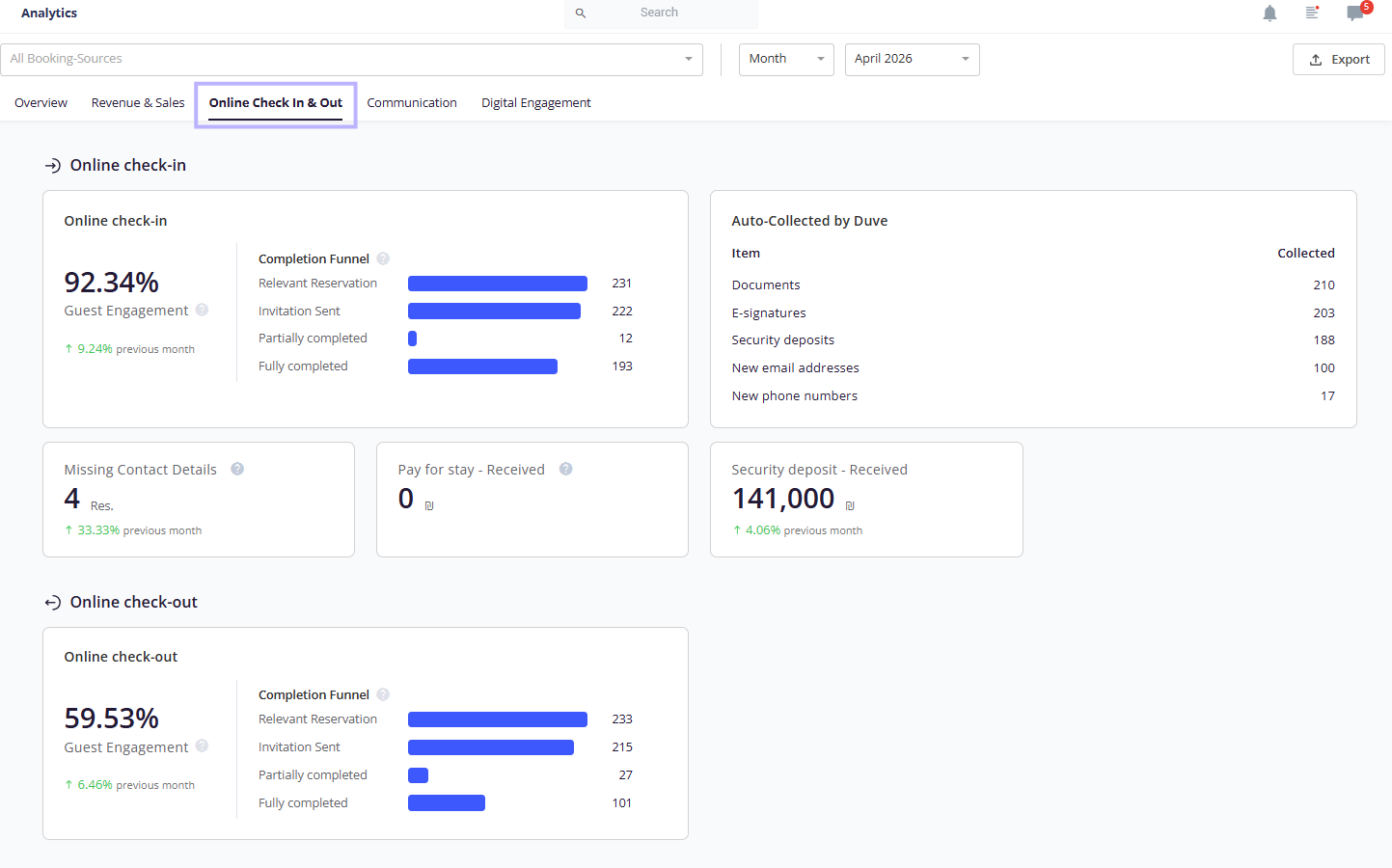The width and height of the screenshot is (1392, 868).
Task: Open the chat messages icon with badge
Action: click(x=1356, y=14)
